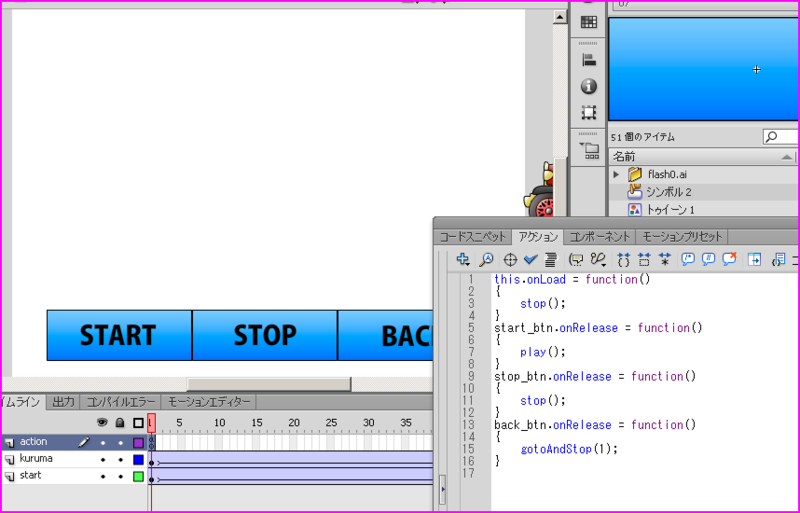Image resolution: width=800 pixels, height=513 pixels.
Task: Click the START button on stage
Action: pos(119,335)
